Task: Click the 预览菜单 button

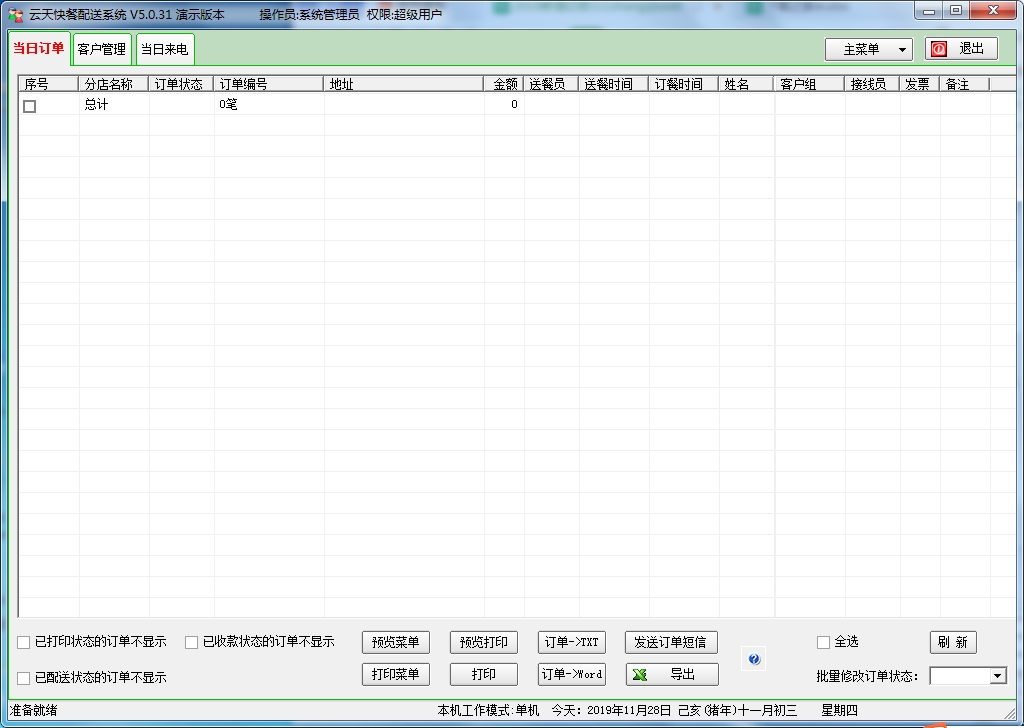Action: coord(395,642)
